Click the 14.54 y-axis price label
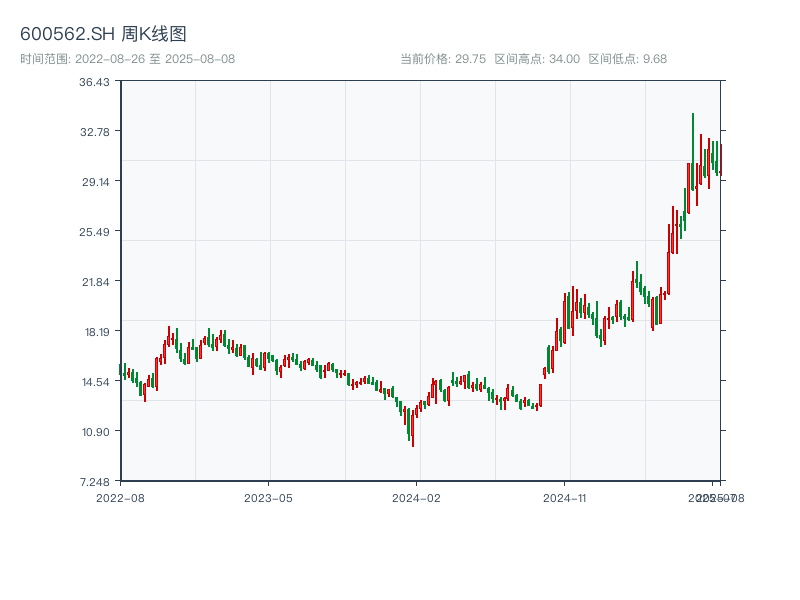This screenshot has height=600, width=800. point(95,381)
